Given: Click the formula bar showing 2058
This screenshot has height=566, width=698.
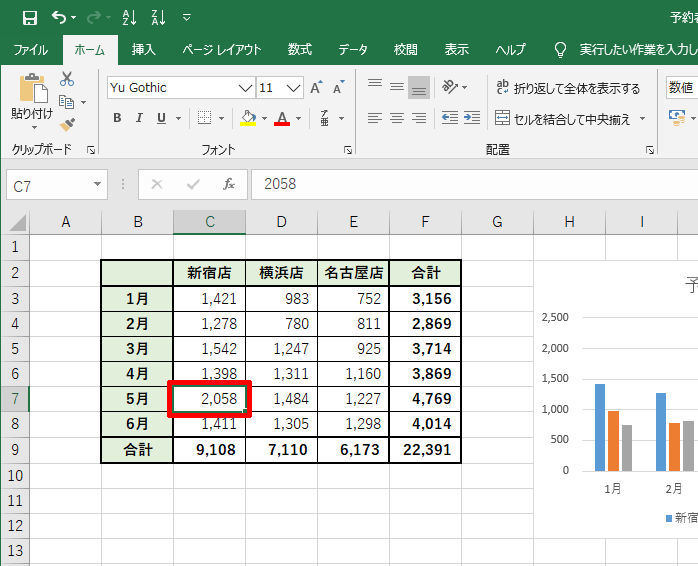Looking at the screenshot, I should (475, 184).
